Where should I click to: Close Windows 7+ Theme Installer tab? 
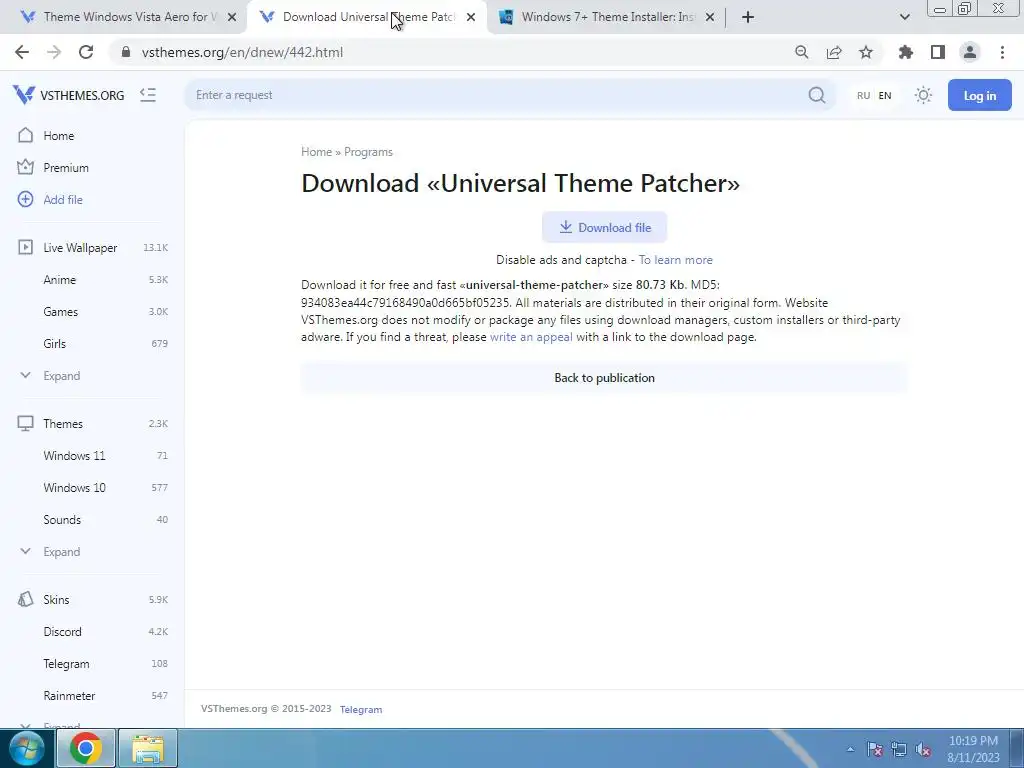coord(710,17)
